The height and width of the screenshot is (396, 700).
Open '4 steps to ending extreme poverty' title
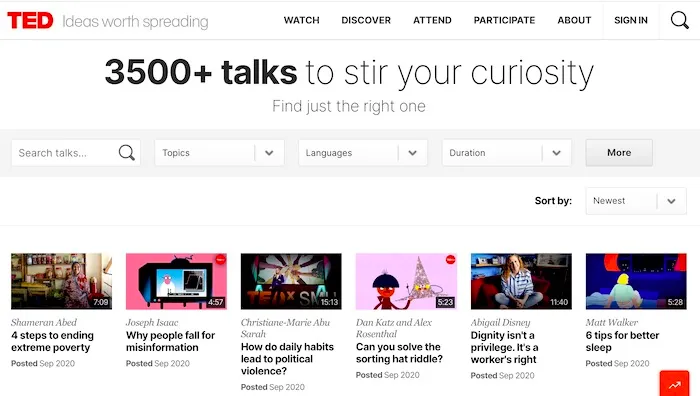pos(53,342)
